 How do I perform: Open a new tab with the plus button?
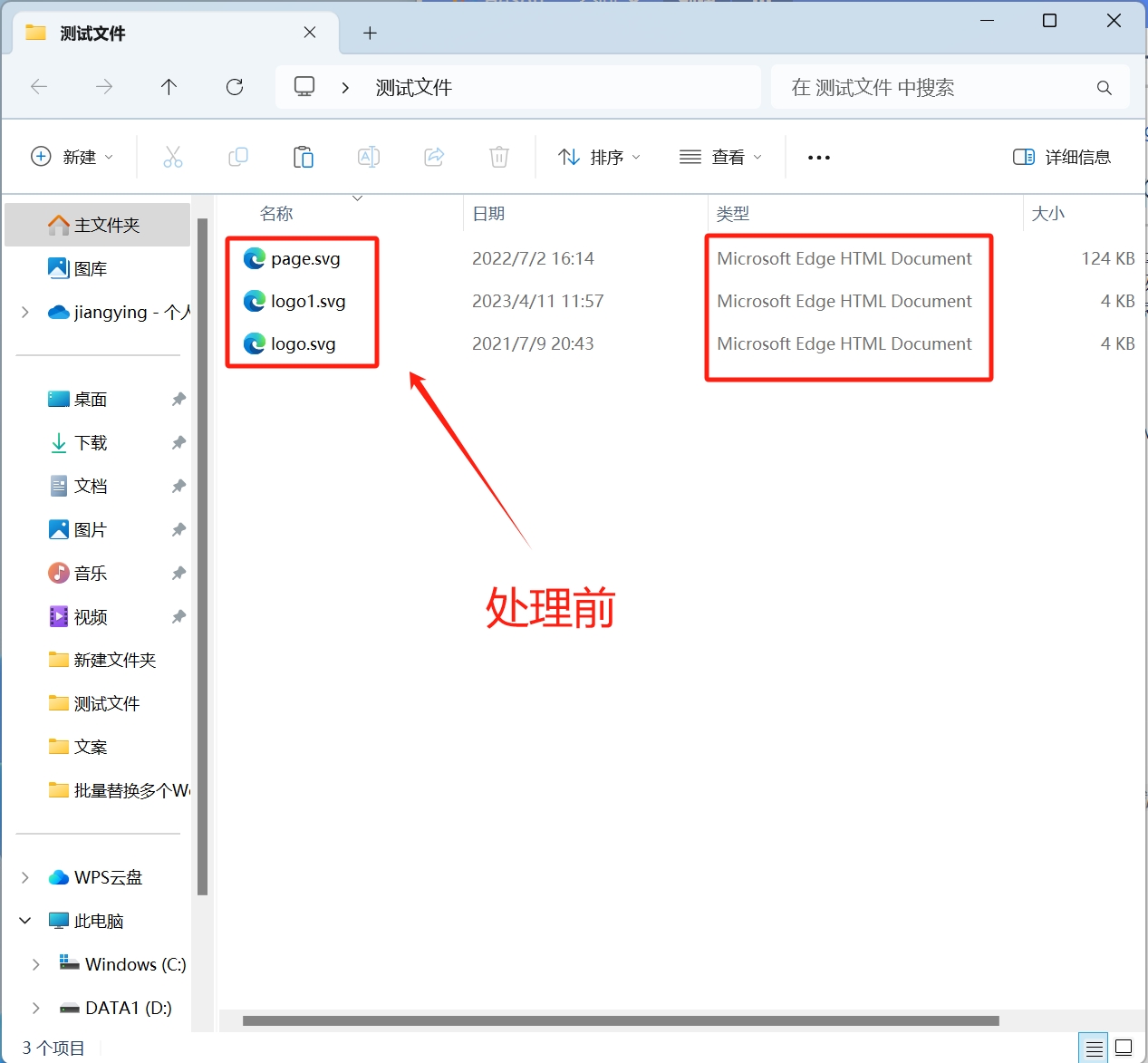(369, 33)
